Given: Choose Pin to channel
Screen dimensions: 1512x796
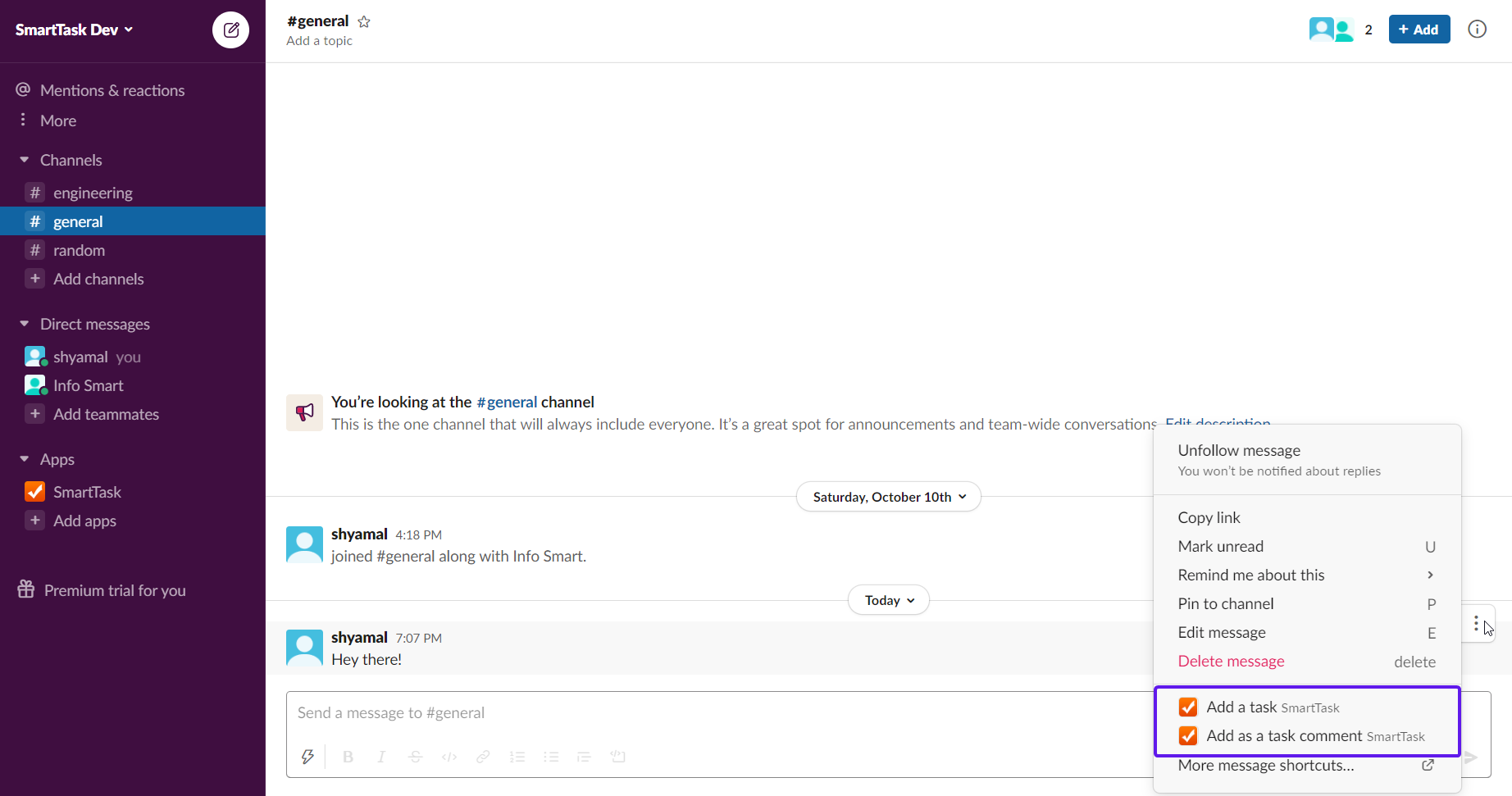Looking at the screenshot, I should tap(1307, 603).
